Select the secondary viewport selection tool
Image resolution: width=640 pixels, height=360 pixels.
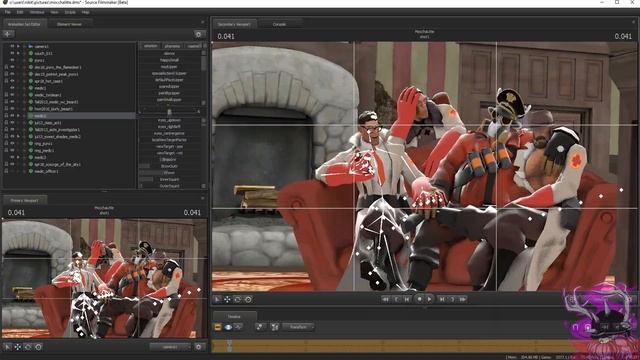[218, 299]
